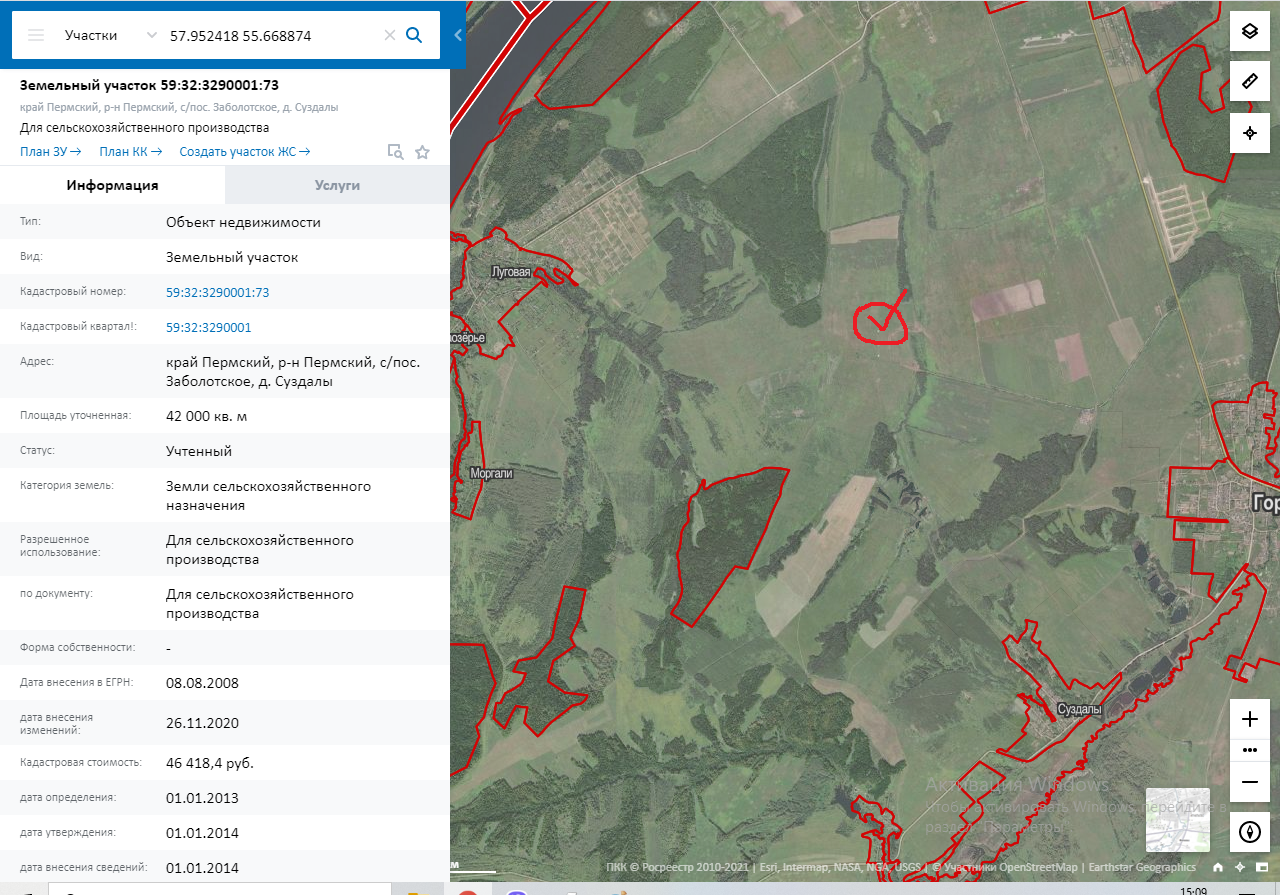This screenshot has width=1284, height=895.
Task: Zoom in with the plus button
Action: pyautogui.click(x=1249, y=719)
